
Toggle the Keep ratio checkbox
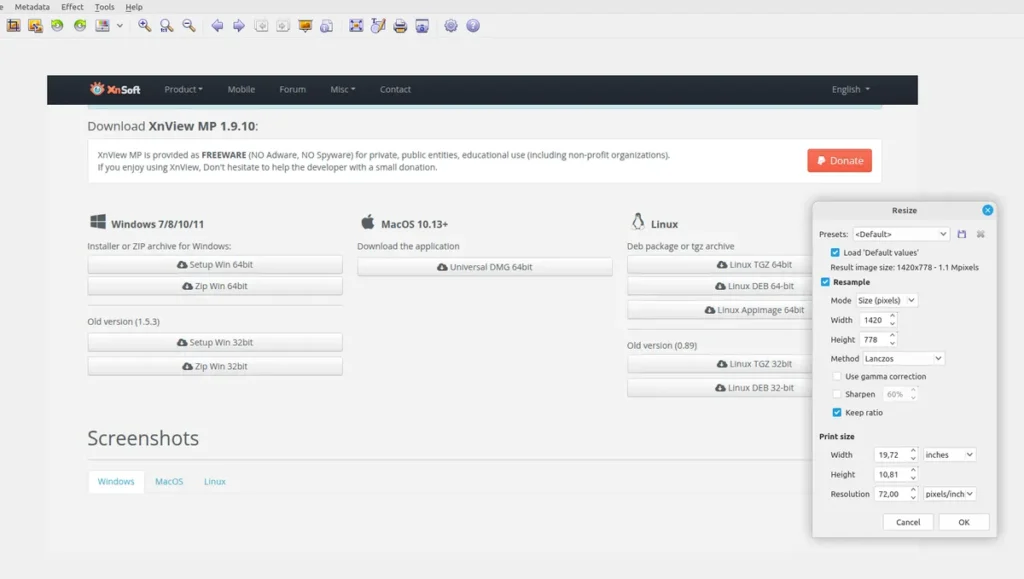[x=837, y=412]
